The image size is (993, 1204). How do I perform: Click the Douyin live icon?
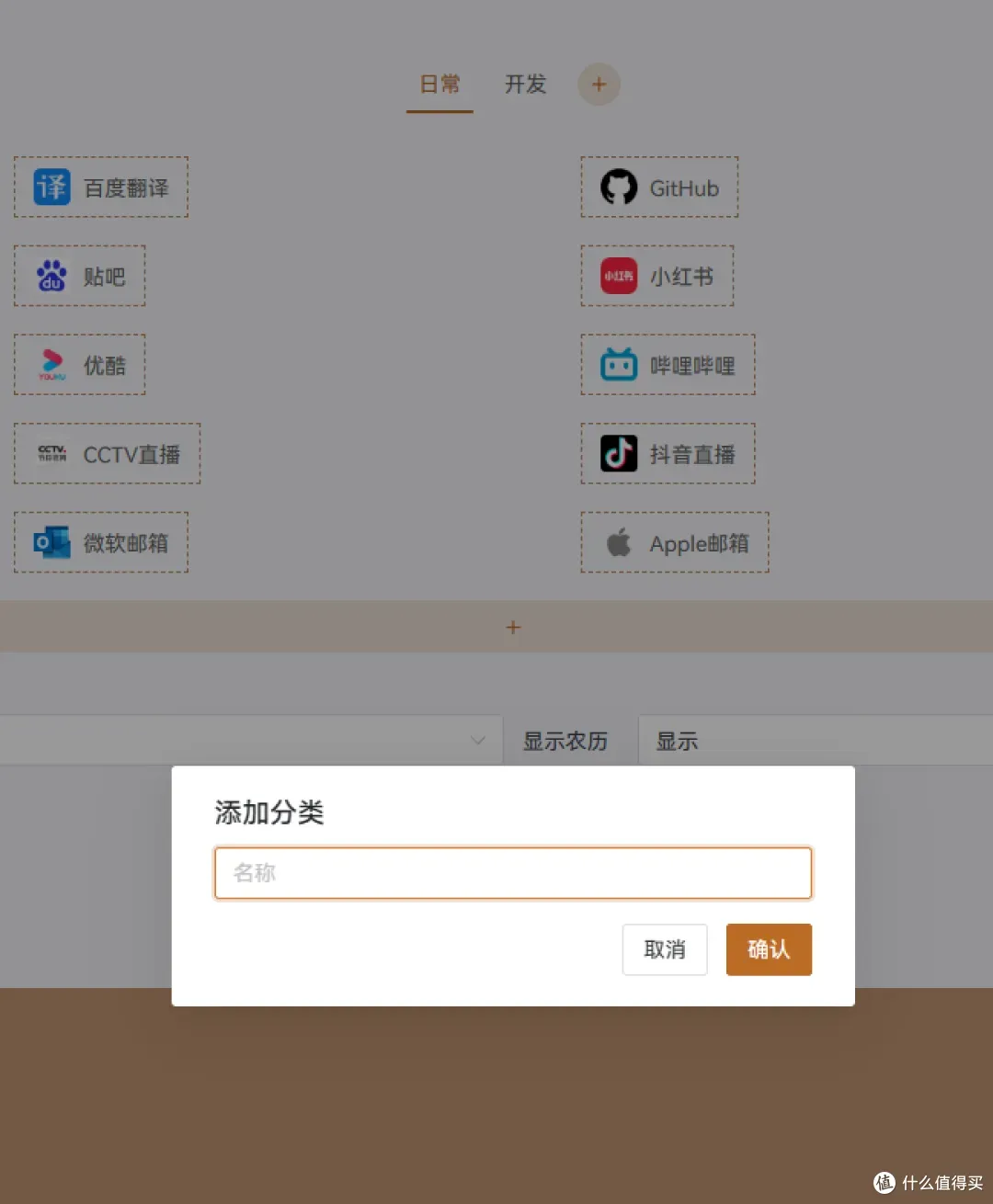click(619, 454)
